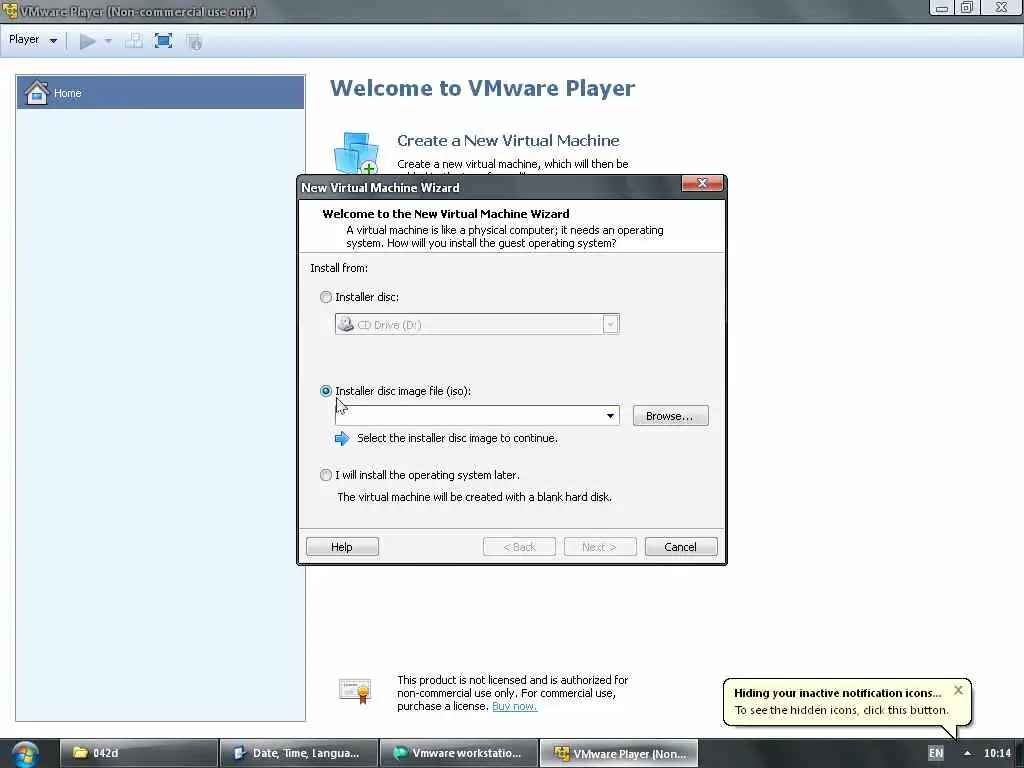
Task: Close the New Virtual Machine Wizard dialog
Action: click(702, 184)
